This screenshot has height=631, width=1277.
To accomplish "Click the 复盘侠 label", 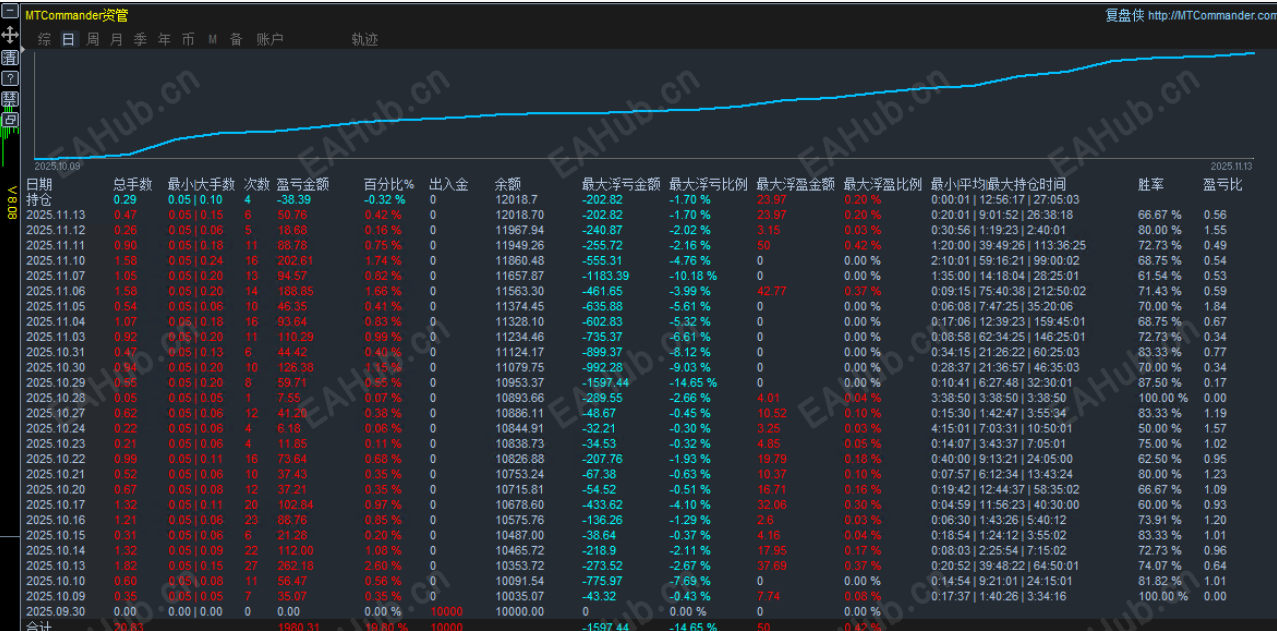I will click(1124, 15).
